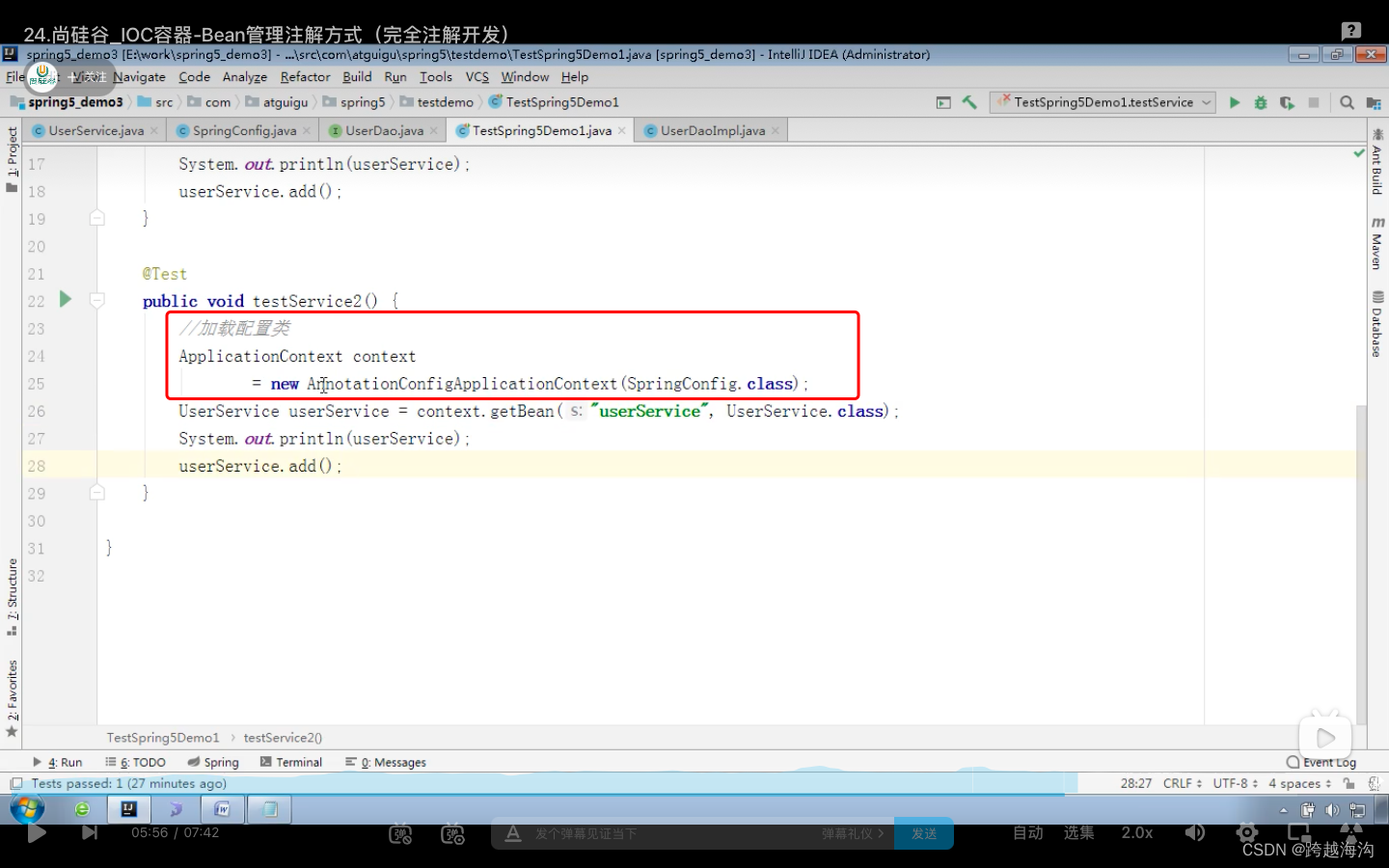Close the UserService.java tab
This screenshot has width=1389, height=868.
click(x=153, y=130)
